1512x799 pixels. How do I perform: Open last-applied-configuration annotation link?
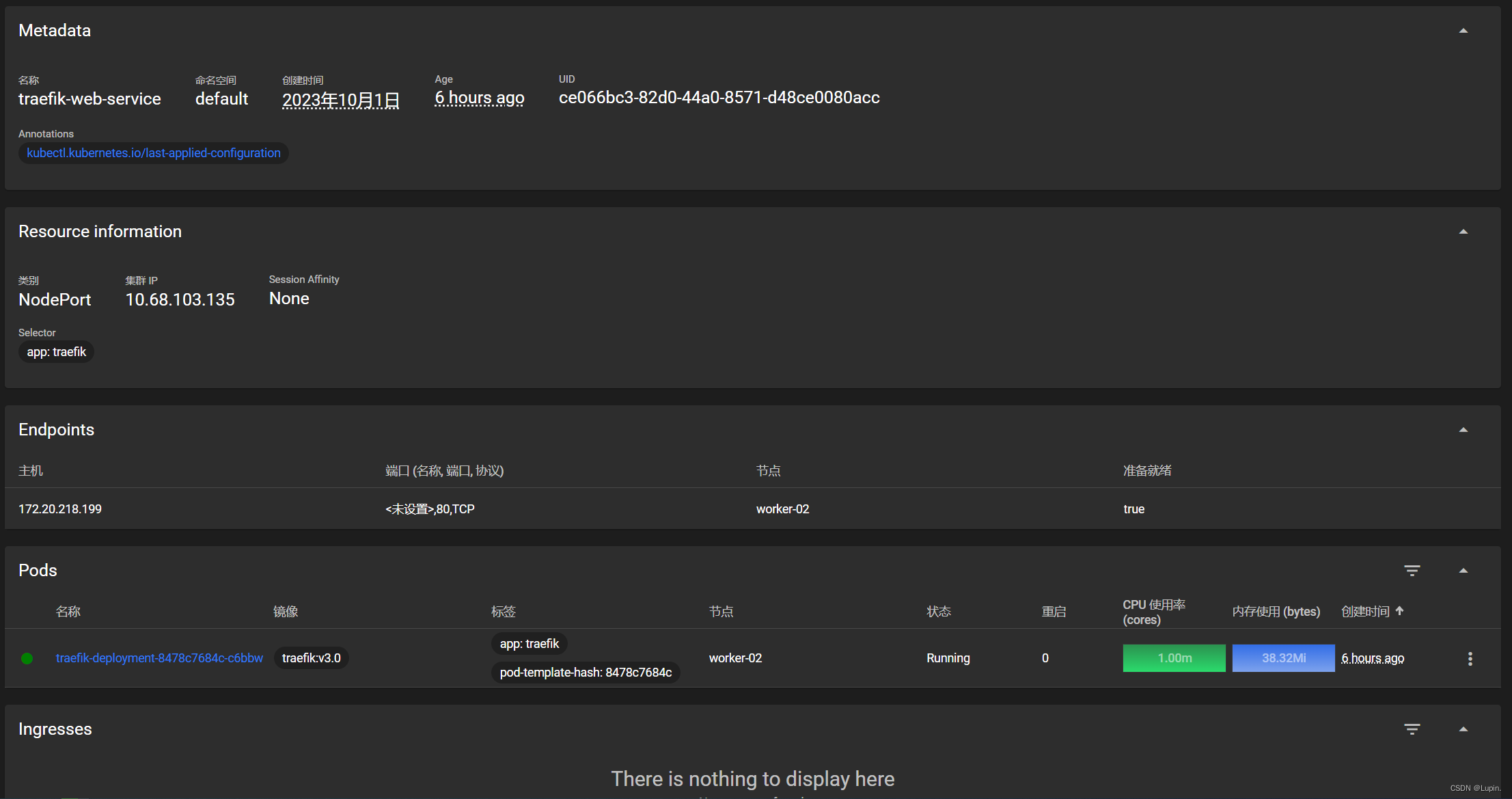tap(154, 153)
